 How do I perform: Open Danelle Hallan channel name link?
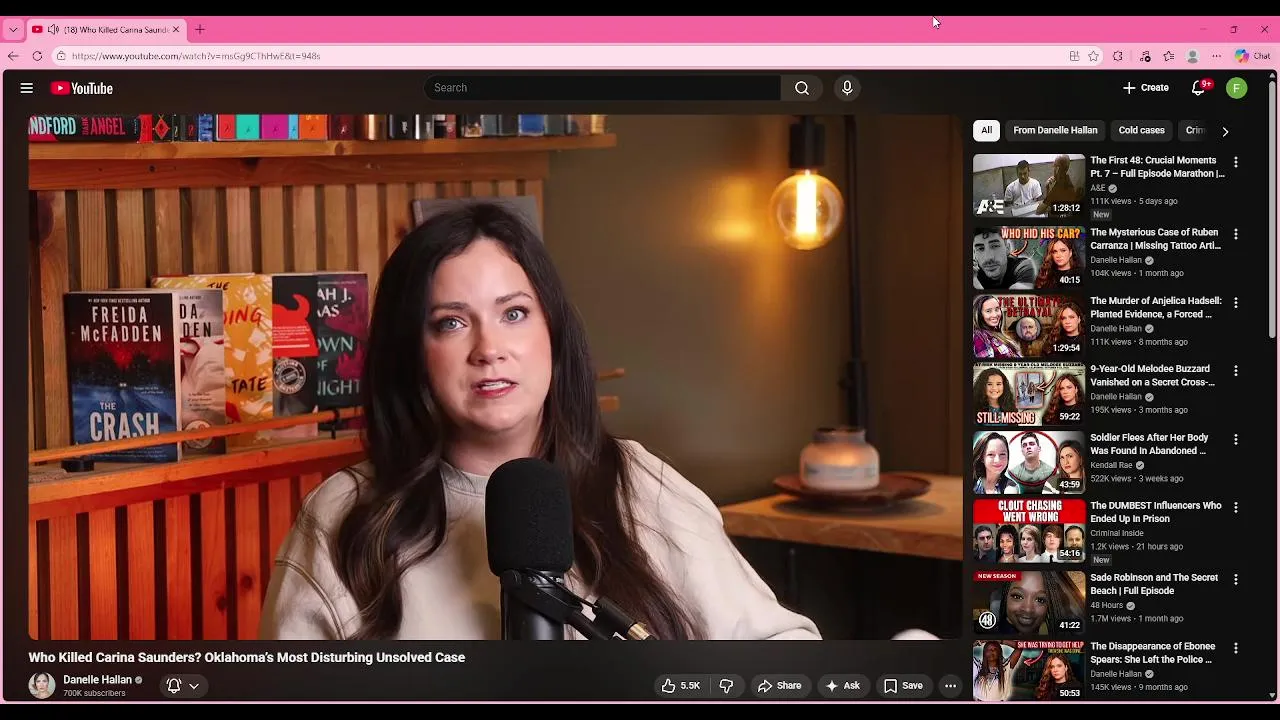click(x=98, y=680)
